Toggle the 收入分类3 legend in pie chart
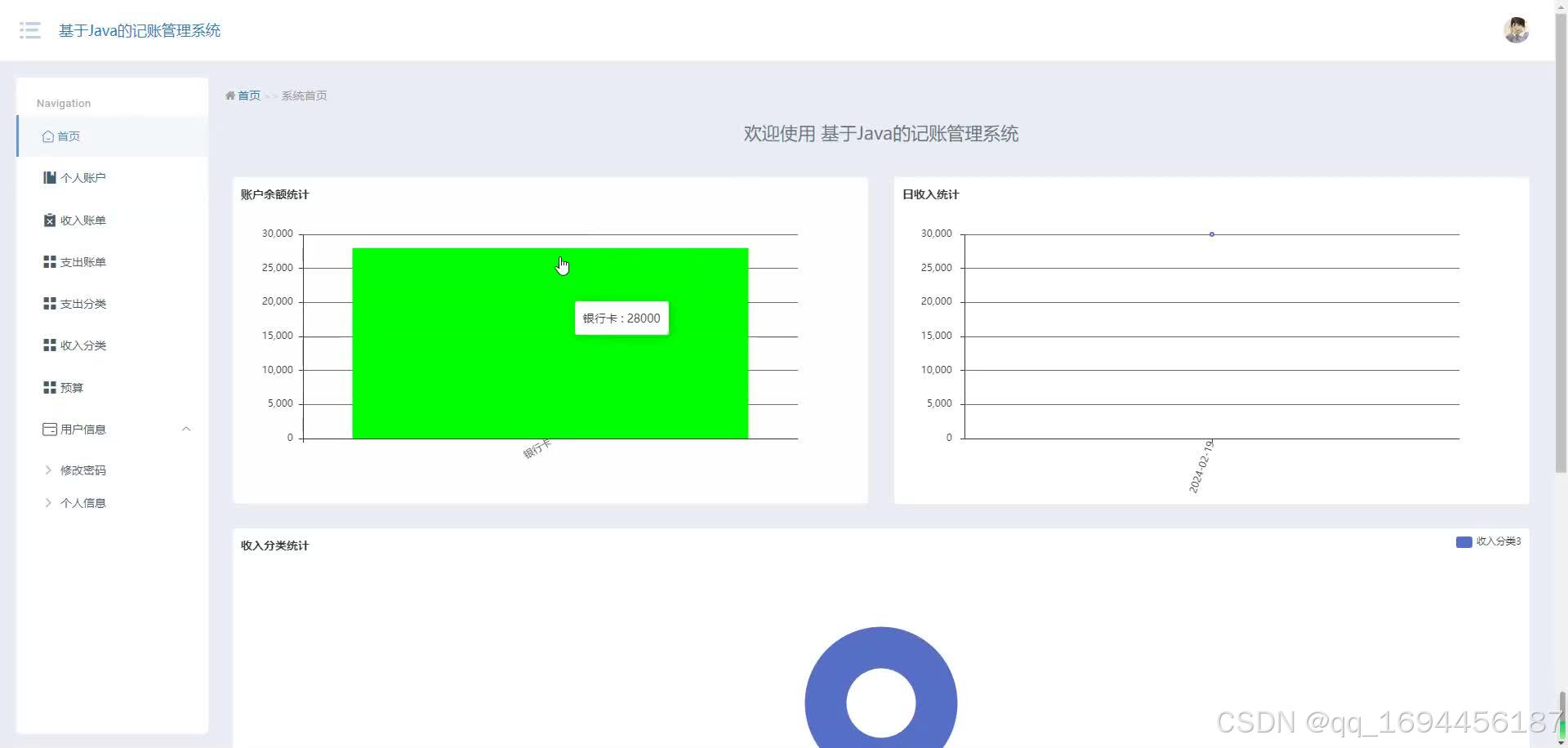1568x748 pixels. click(1486, 541)
